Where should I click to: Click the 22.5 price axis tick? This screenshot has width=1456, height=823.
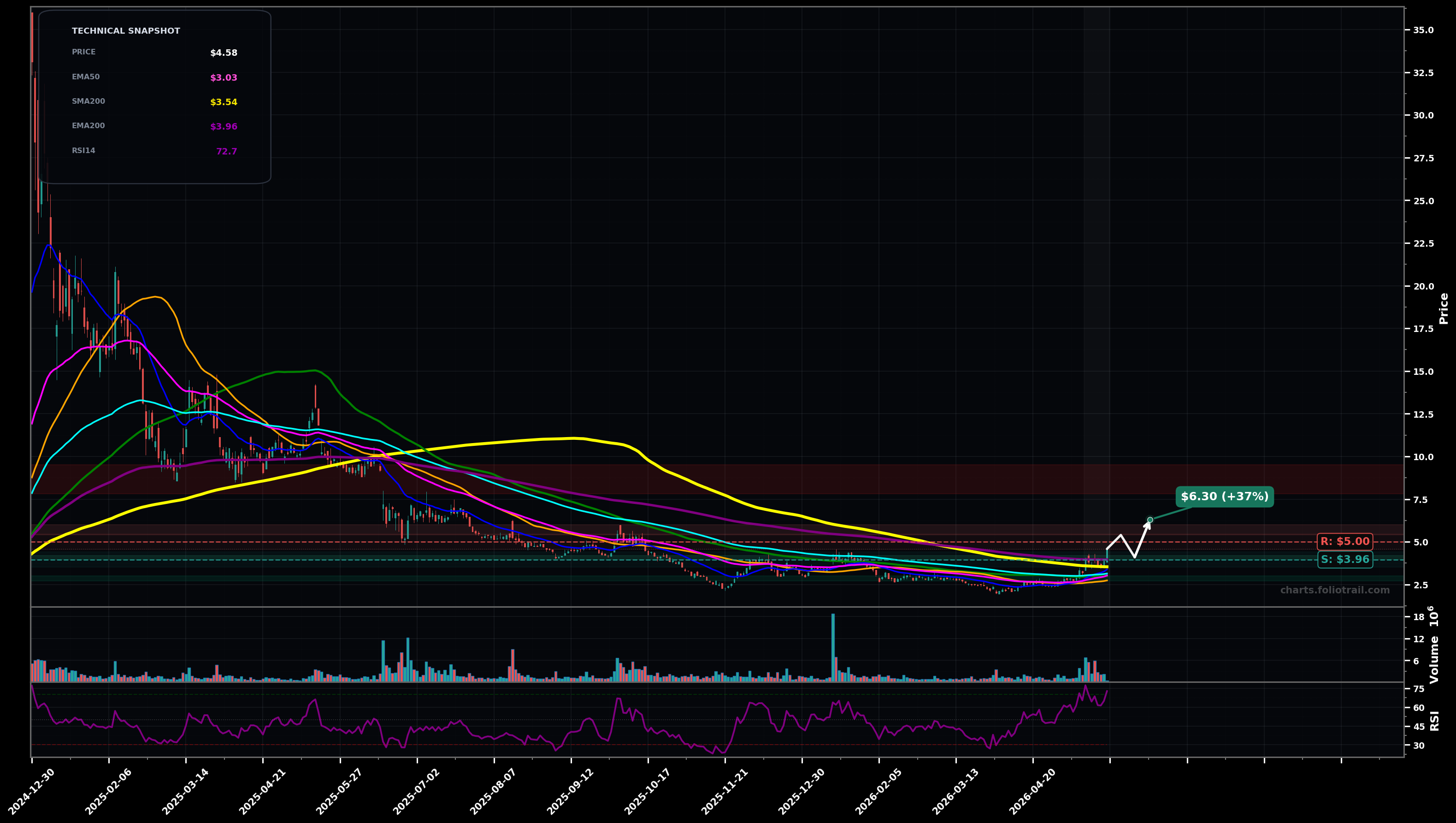pos(1423,243)
